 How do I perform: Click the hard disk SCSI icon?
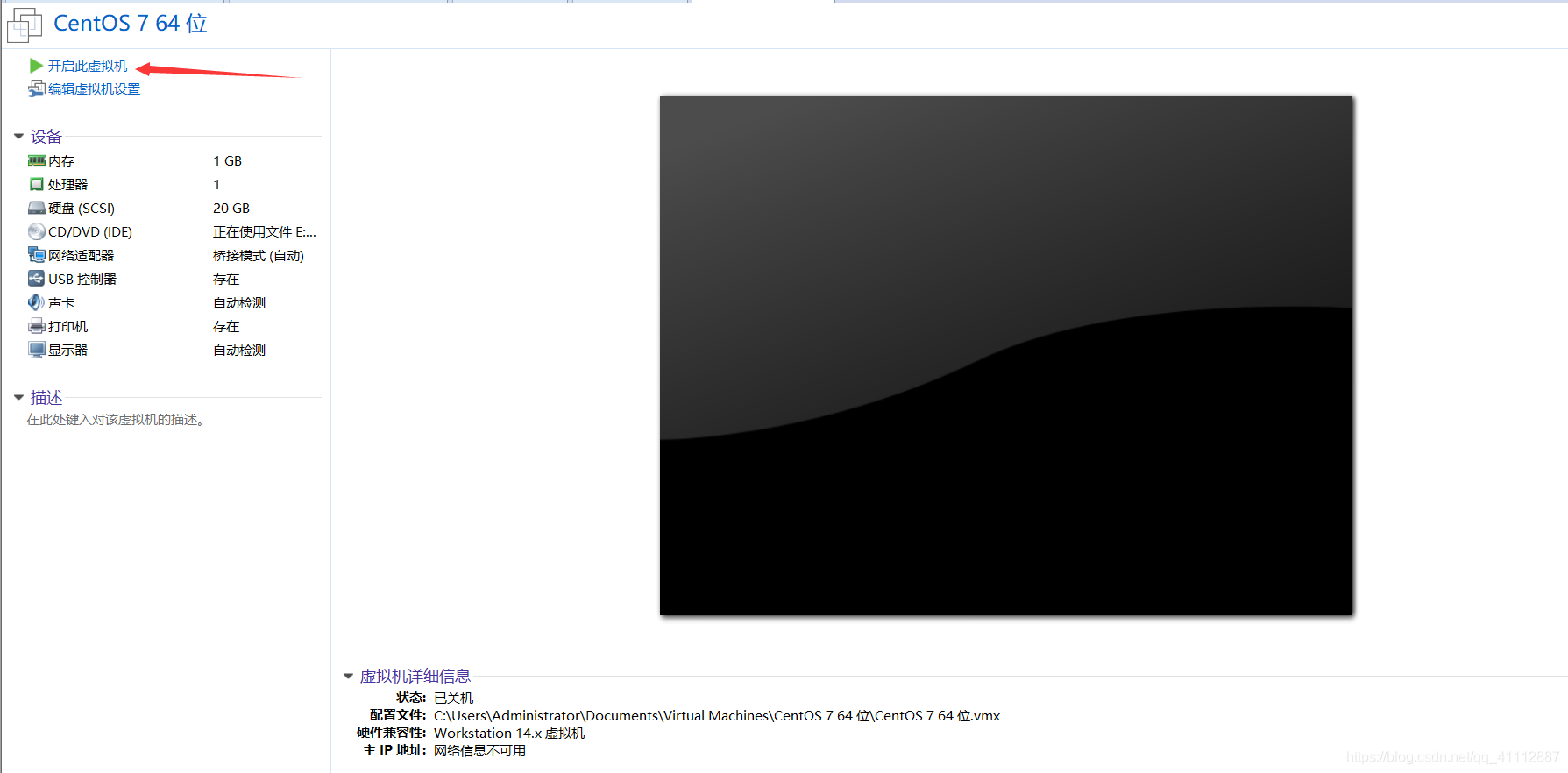36,208
